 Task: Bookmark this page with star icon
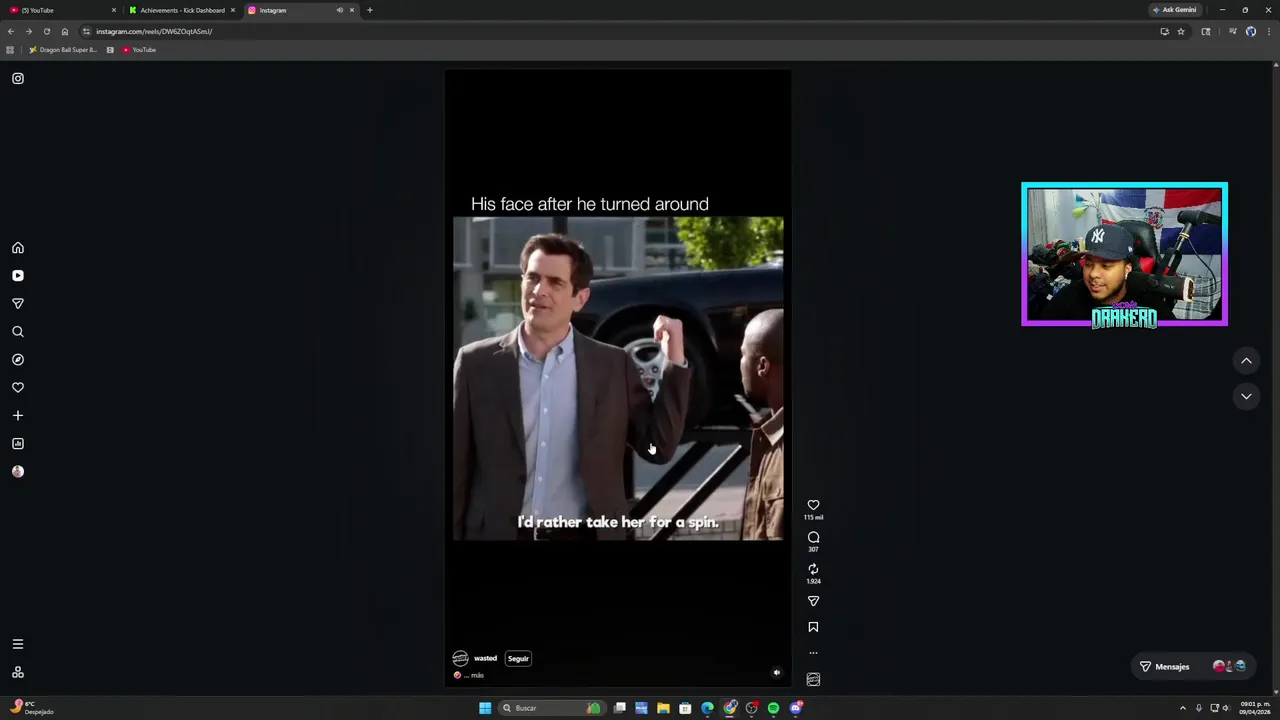[1181, 31]
